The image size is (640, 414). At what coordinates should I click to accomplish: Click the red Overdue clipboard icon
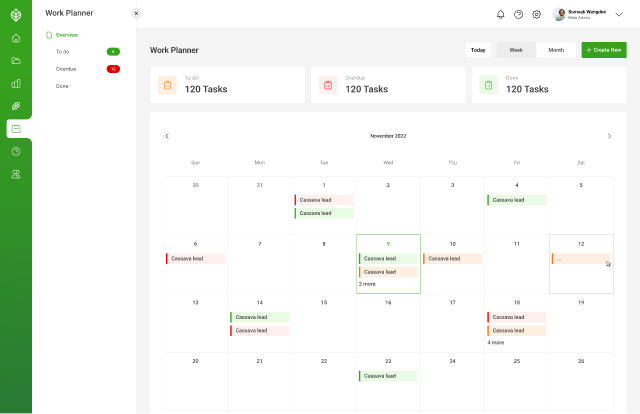[x=328, y=85]
